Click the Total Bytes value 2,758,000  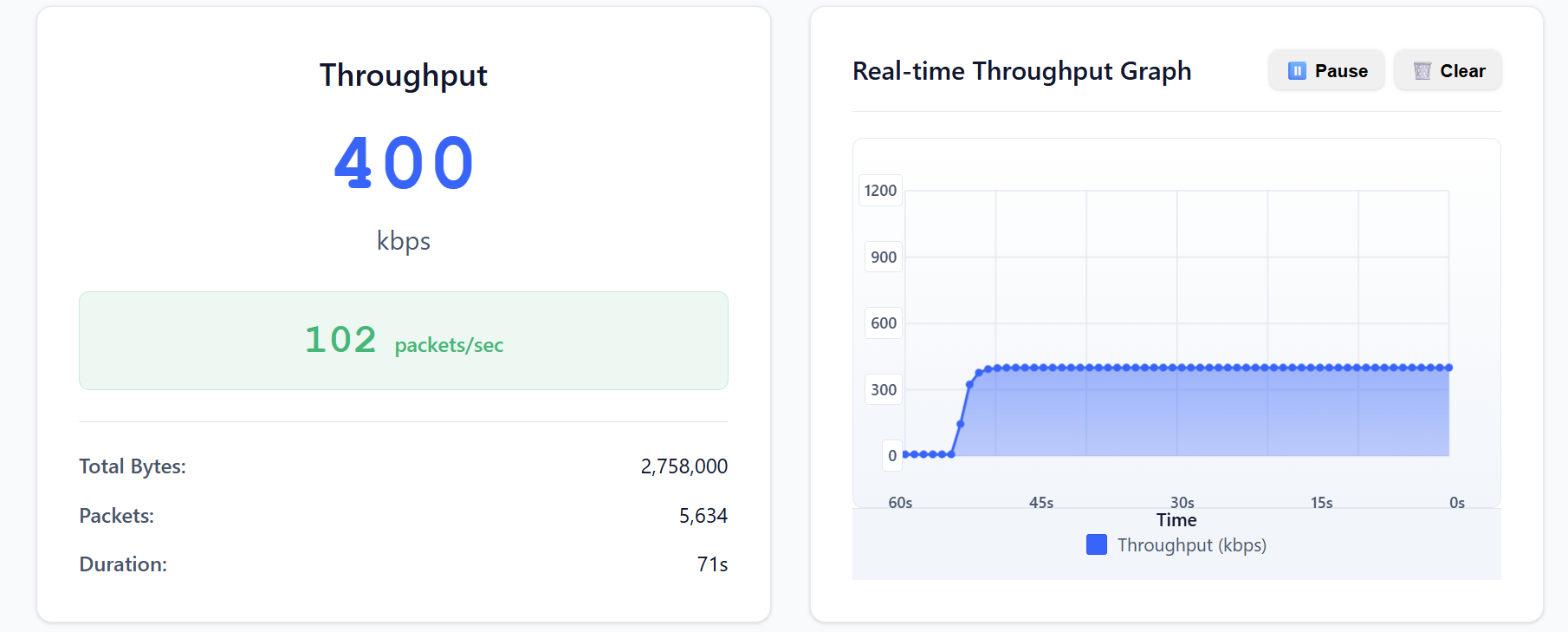click(684, 466)
